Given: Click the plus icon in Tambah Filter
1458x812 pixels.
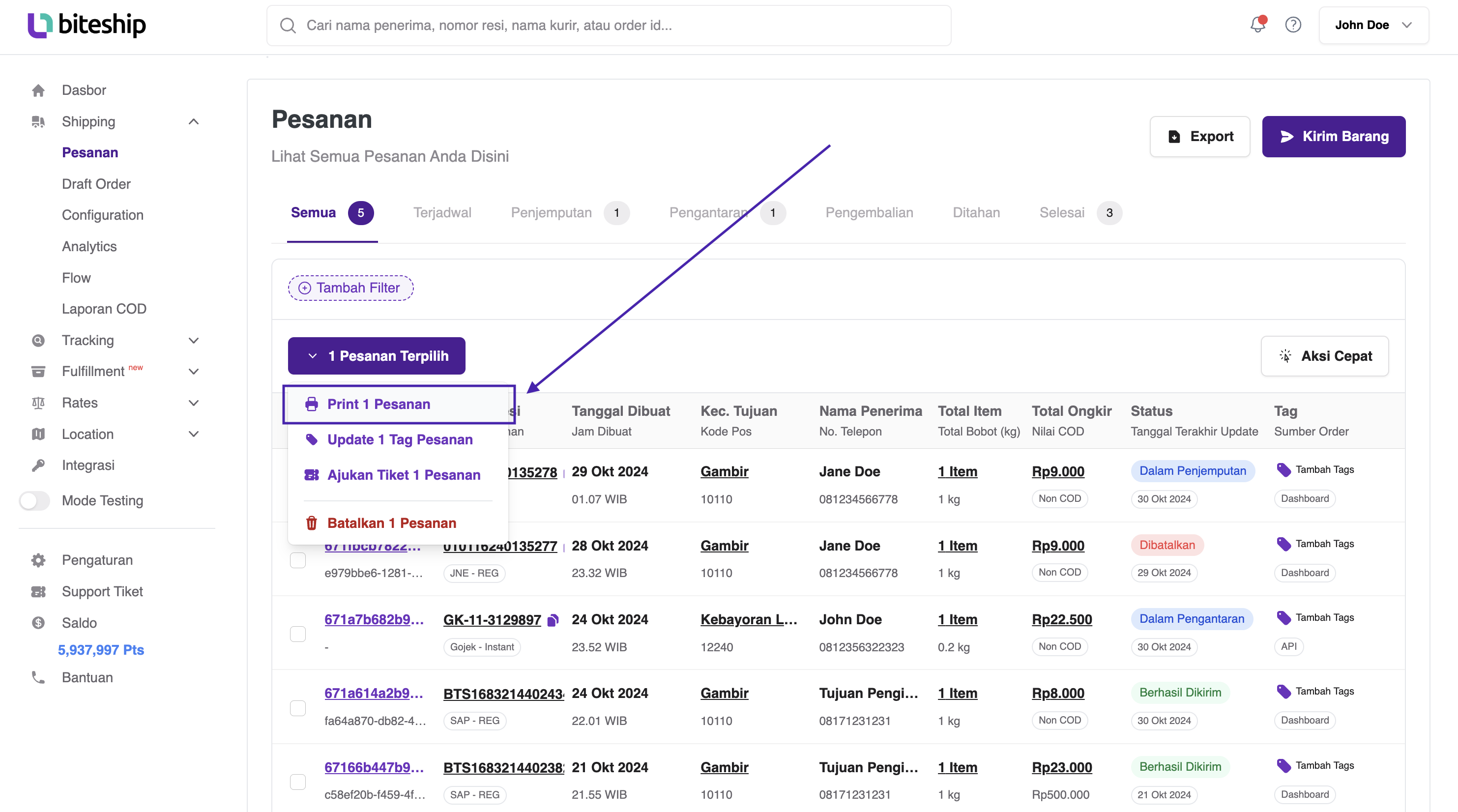Looking at the screenshot, I should (304, 288).
